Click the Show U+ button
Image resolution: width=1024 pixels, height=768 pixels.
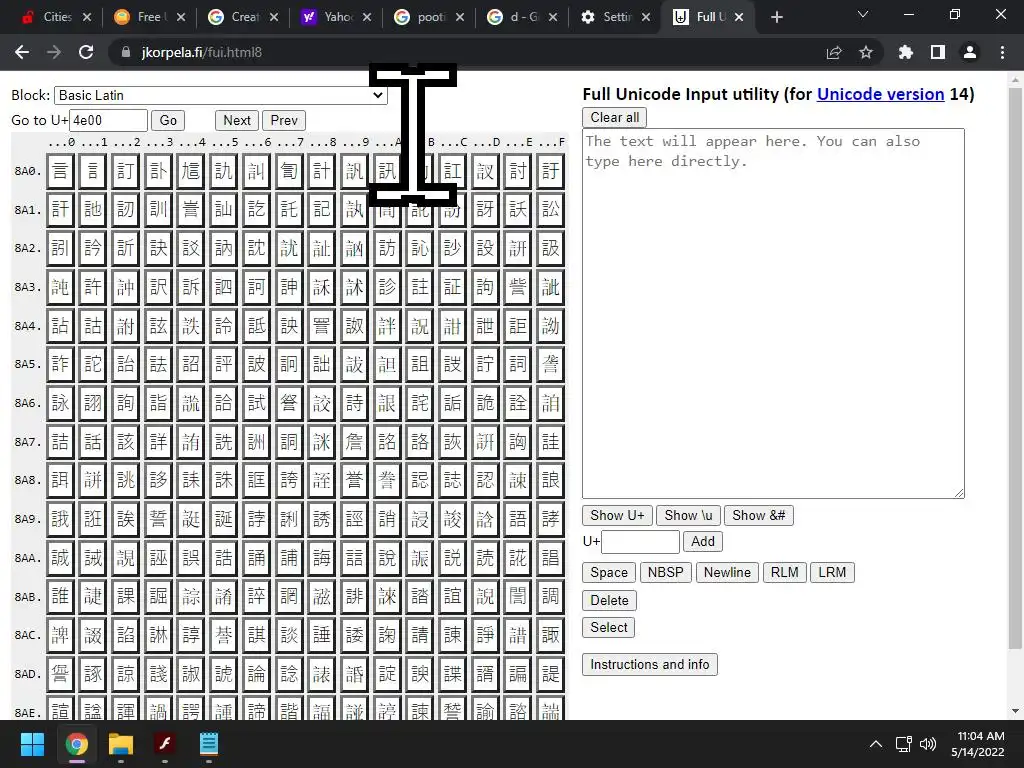[617, 515]
